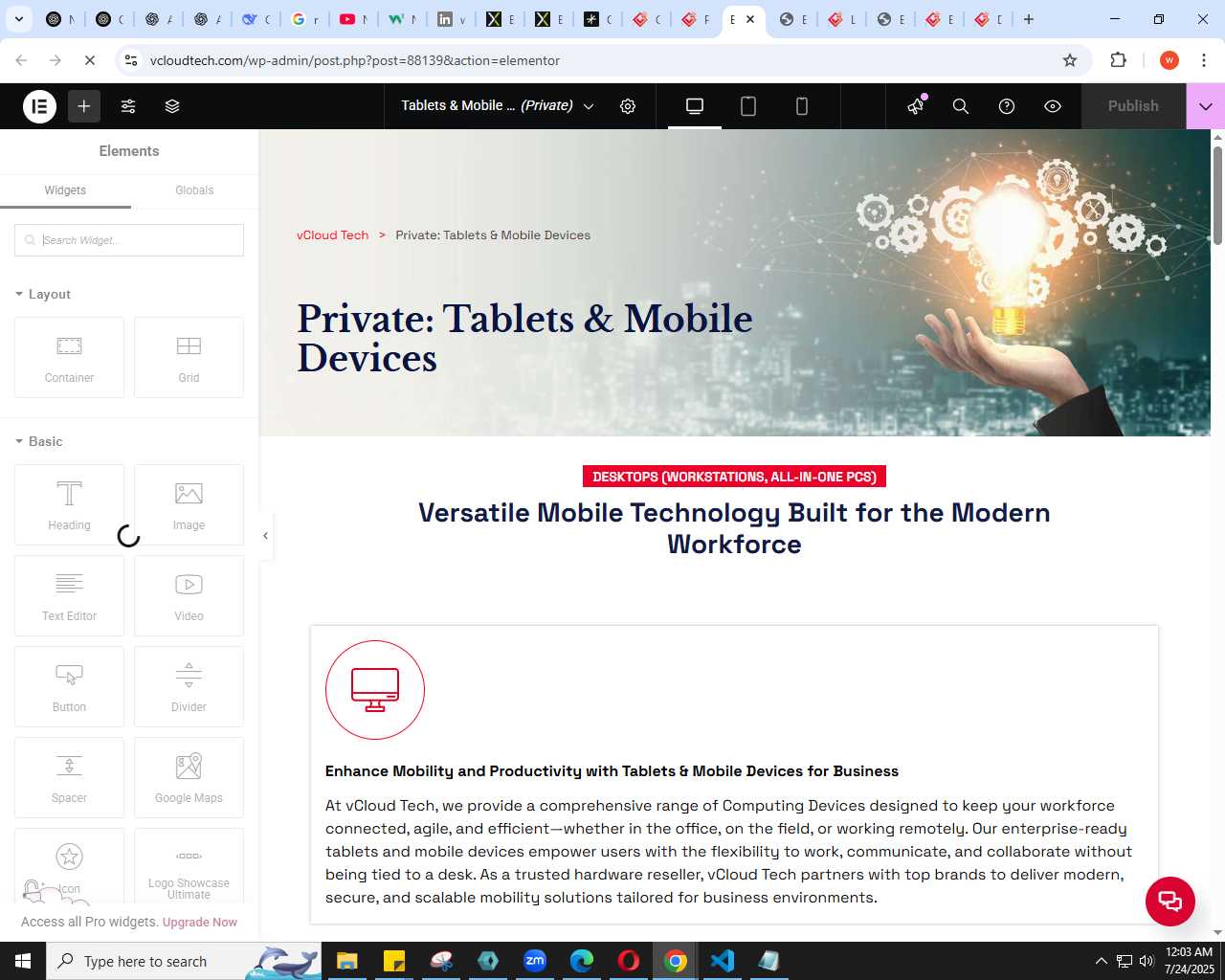Select the Spacer widget

pyautogui.click(x=69, y=777)
